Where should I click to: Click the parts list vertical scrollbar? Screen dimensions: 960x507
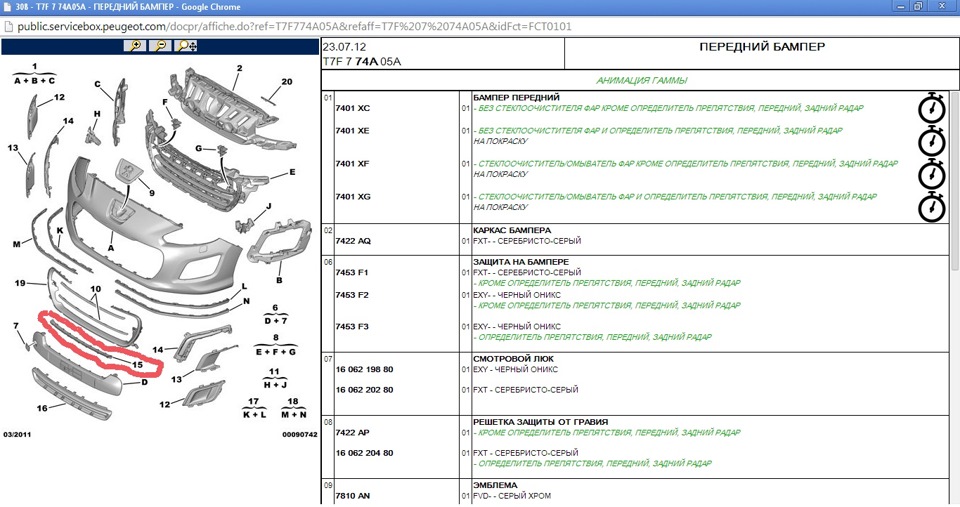(954, 298)
